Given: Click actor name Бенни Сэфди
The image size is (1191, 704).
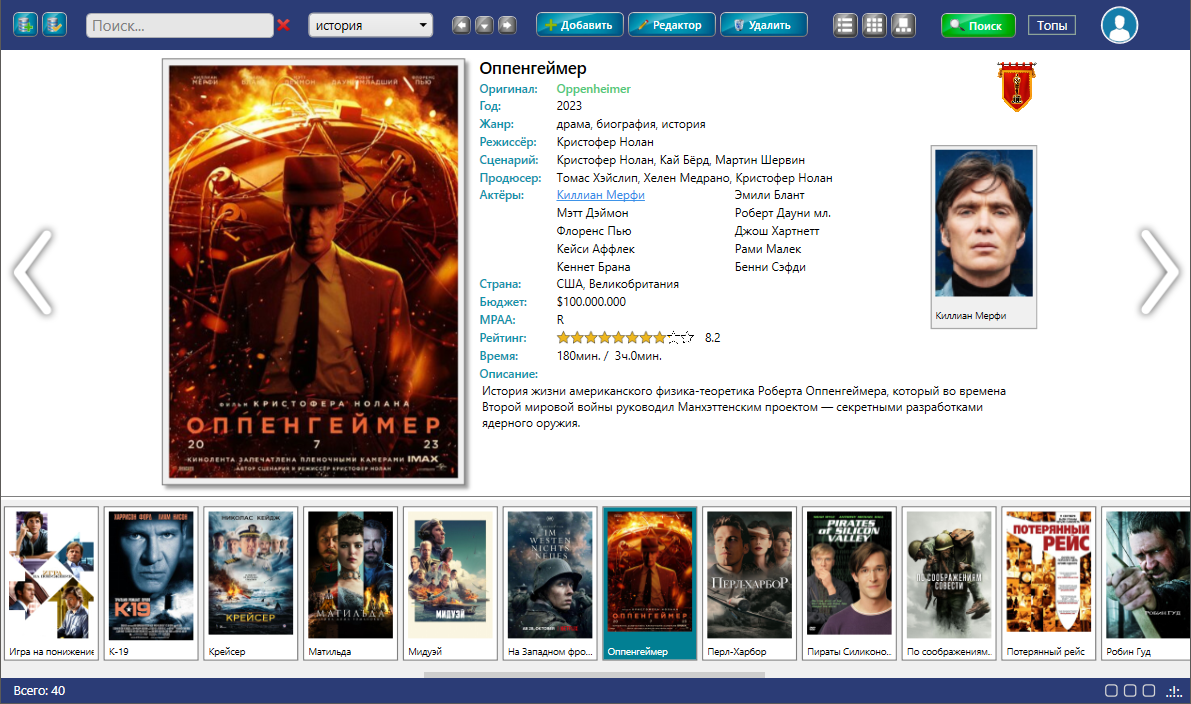Looking at the screenshot, I should 769,267.
